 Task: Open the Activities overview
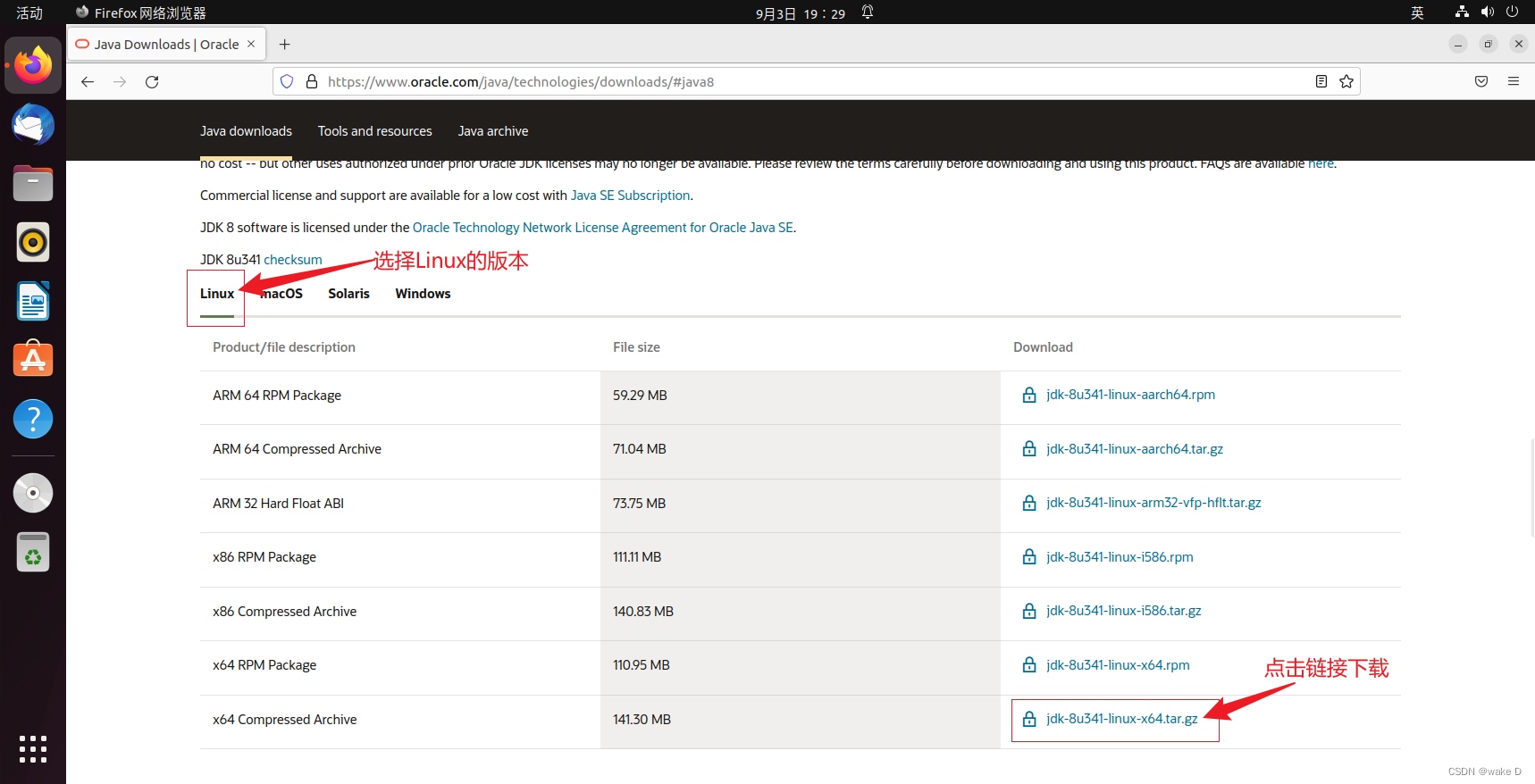[29, 13]
